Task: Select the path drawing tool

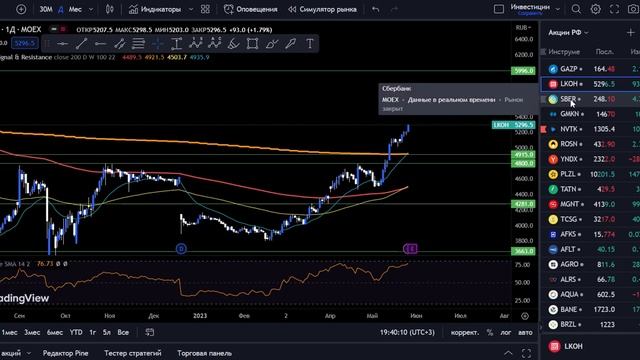Action: click(x=272, y=43)
